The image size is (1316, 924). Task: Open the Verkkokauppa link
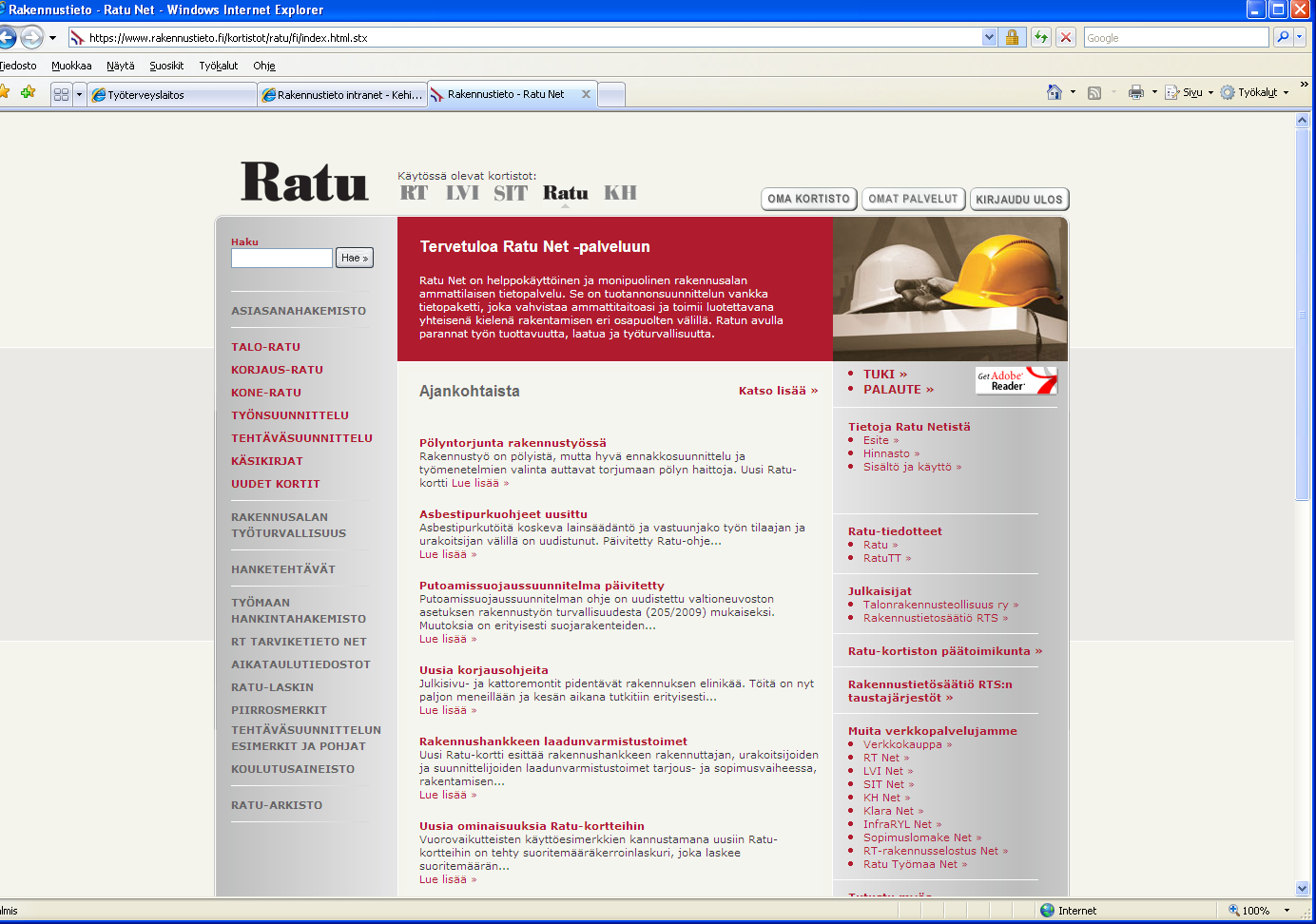point(907,744)
